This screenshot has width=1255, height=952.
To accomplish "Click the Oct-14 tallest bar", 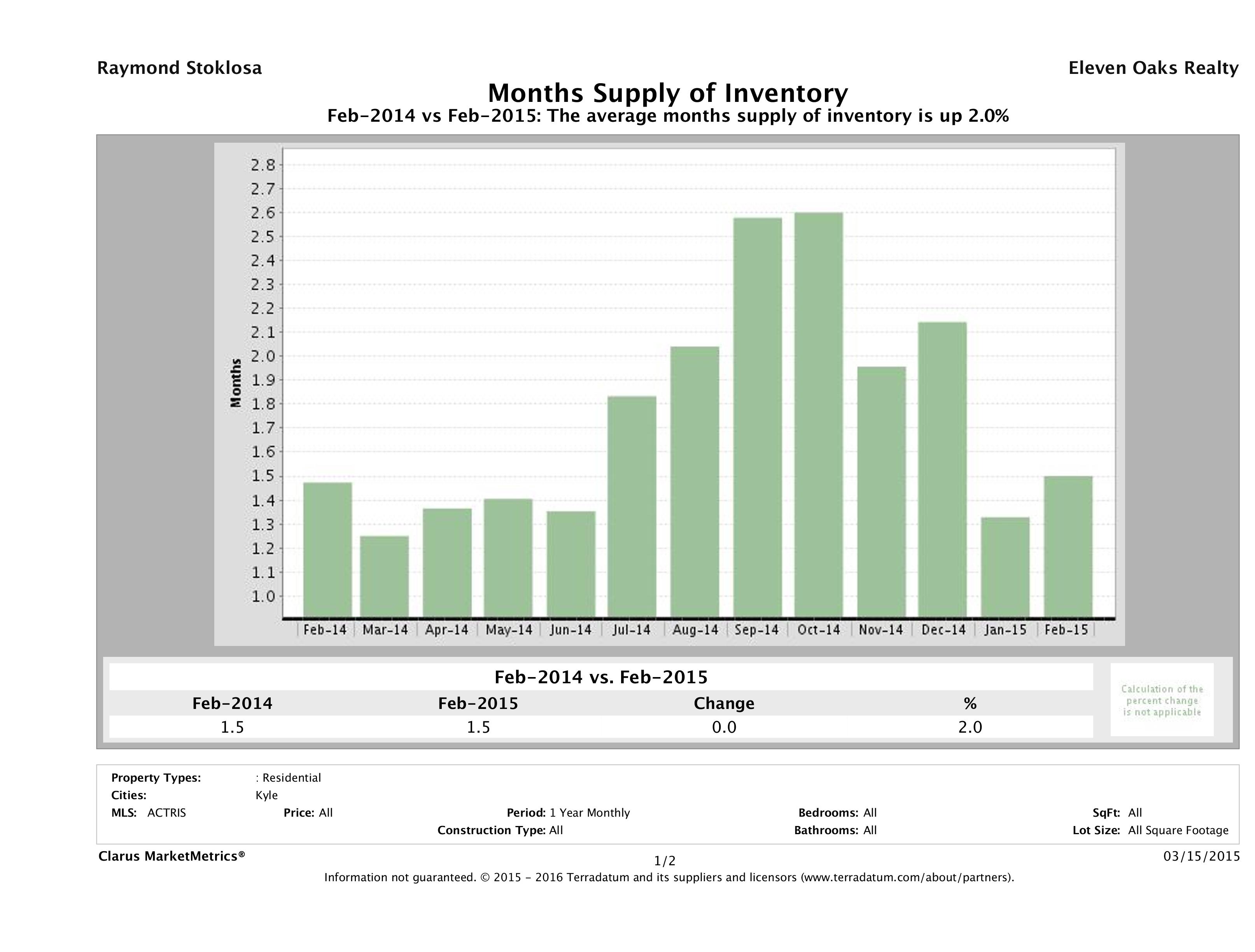I will tap(818, 414).
